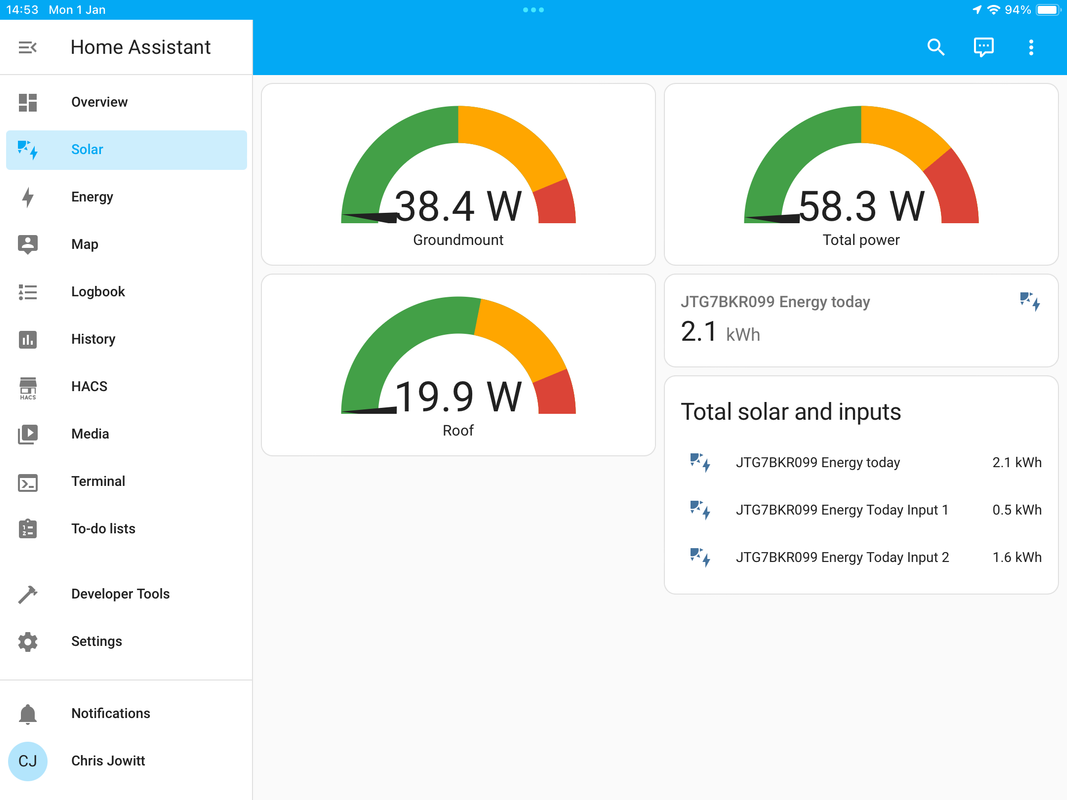
Task: Open the Assist chat icon
Action: pos(983,47)
